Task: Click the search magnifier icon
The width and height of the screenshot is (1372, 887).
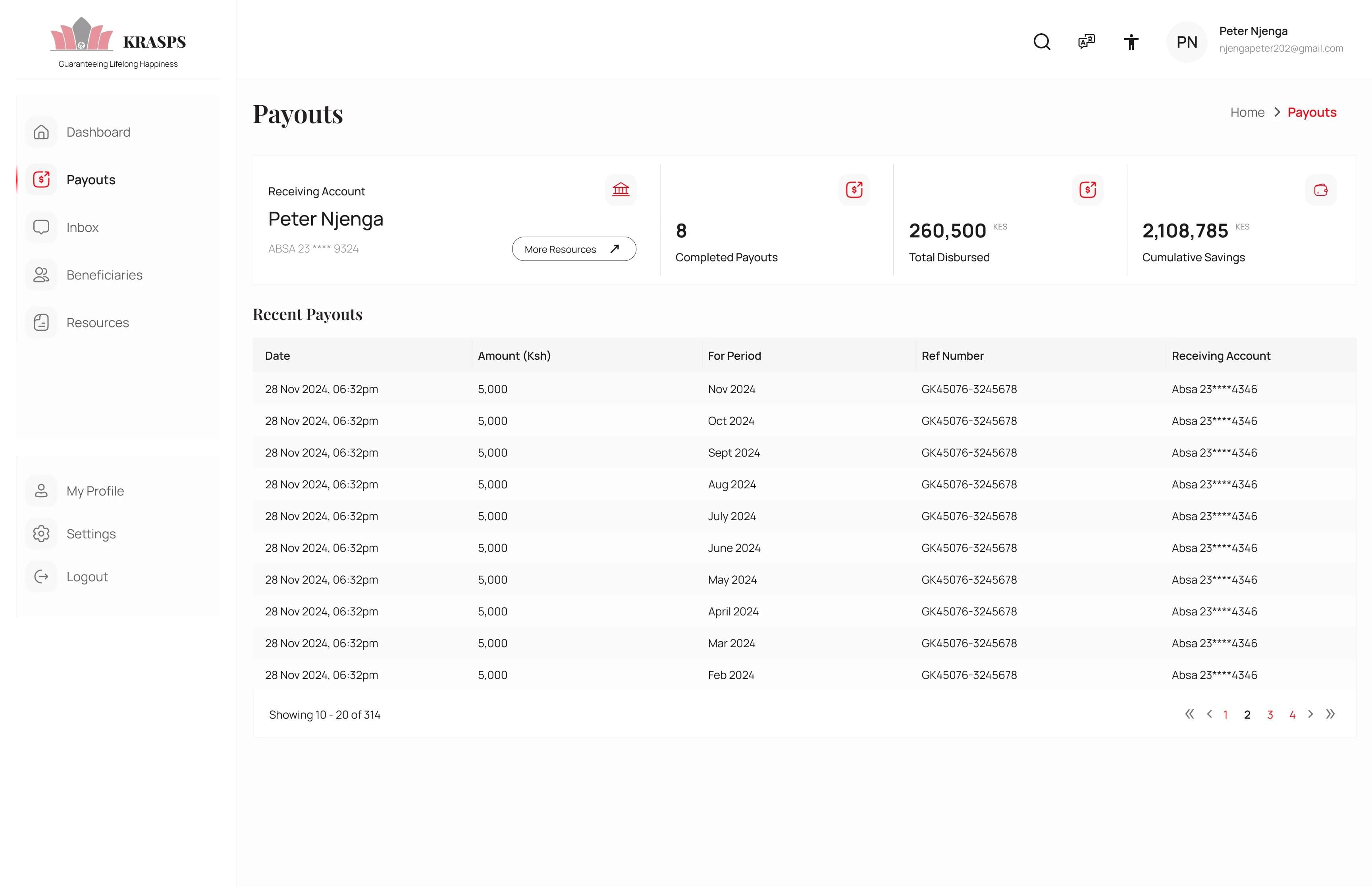Action: [x=1041, y=41]
